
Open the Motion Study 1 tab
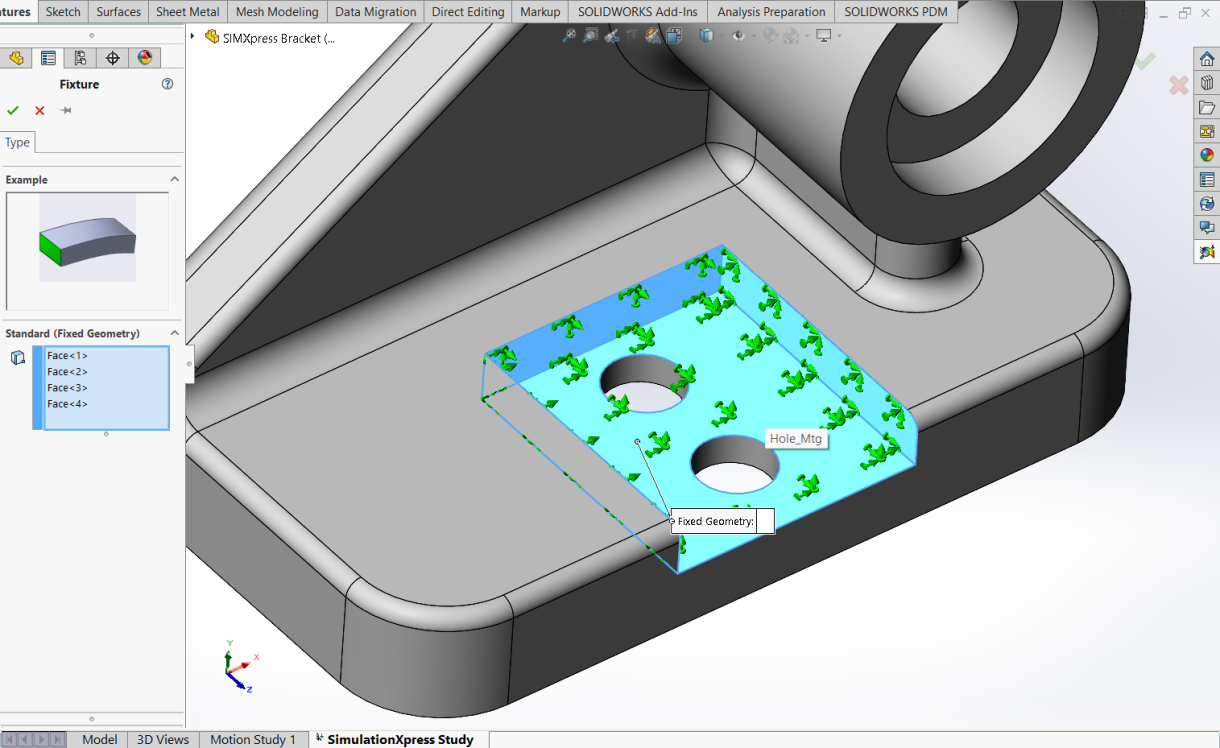252,739
